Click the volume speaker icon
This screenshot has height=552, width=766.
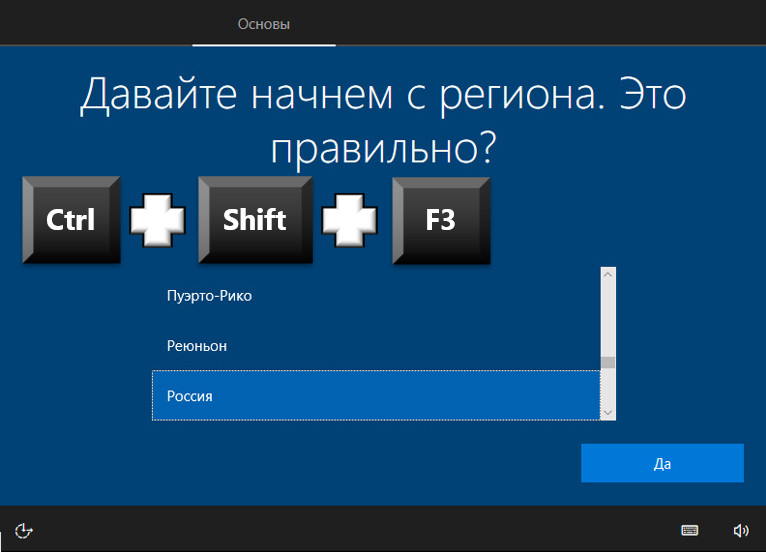click(x=741, y=531)
